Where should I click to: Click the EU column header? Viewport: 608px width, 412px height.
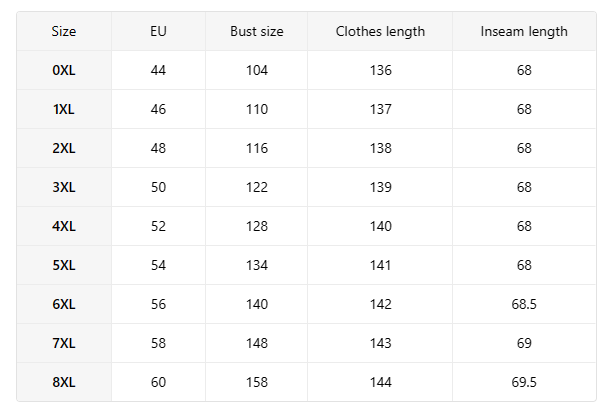point(158,31)
